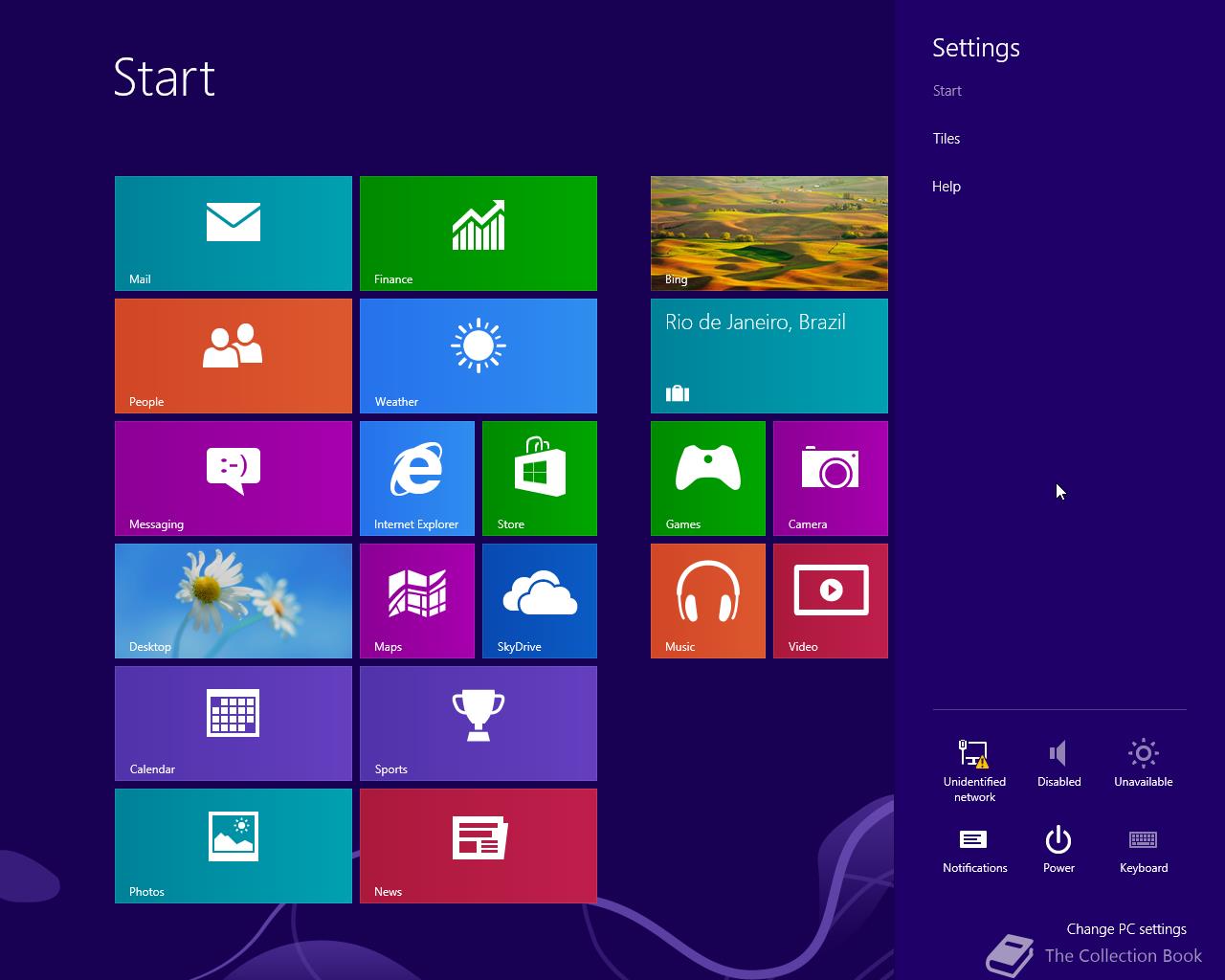The image size is (1225, 980).
Task: Open the News tile
Action: point(479,846)
